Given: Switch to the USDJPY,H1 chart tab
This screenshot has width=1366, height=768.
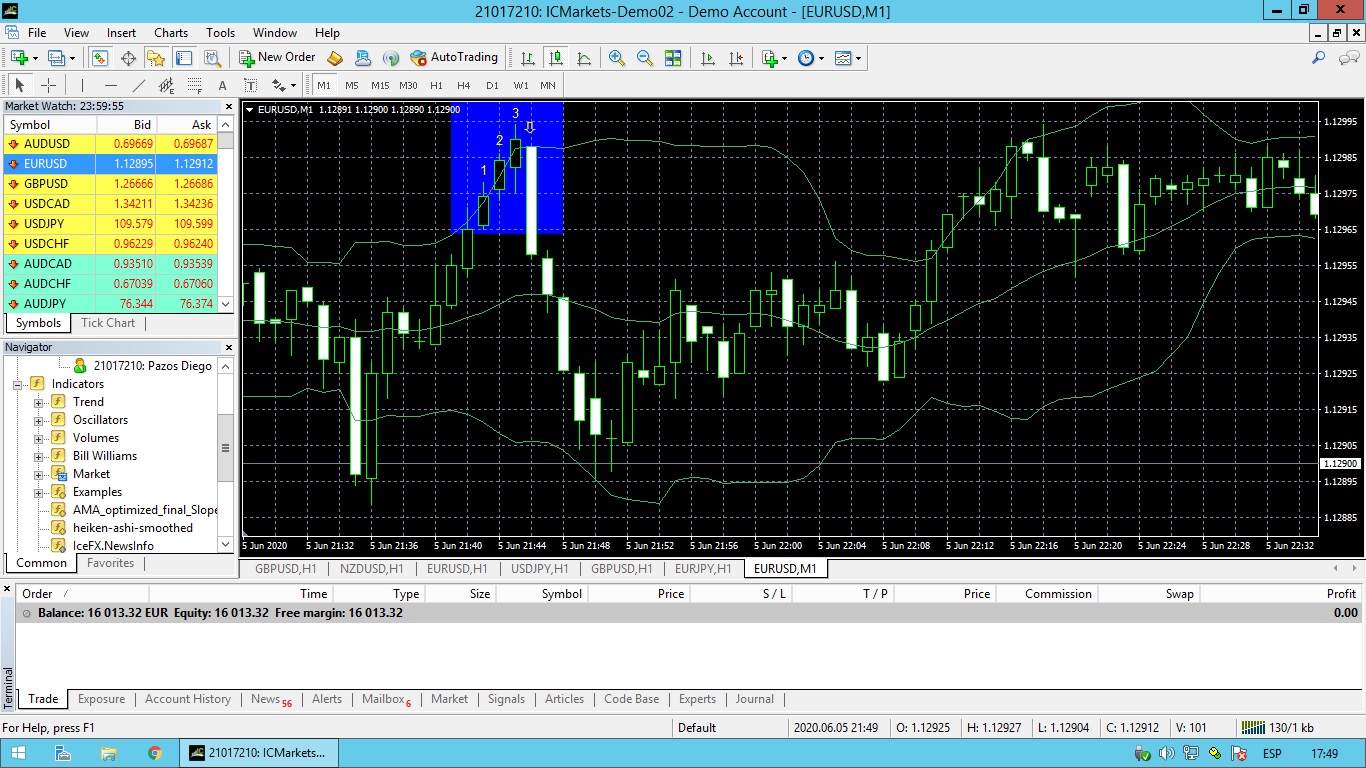Looking at the screenshot, I should 539,568.
